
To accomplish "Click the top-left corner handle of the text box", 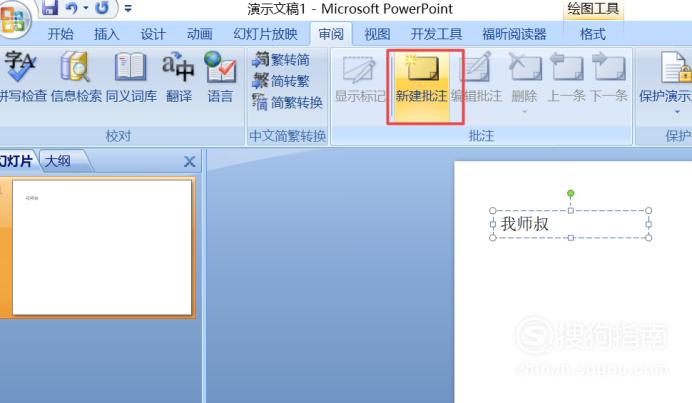I will point(493,211).
